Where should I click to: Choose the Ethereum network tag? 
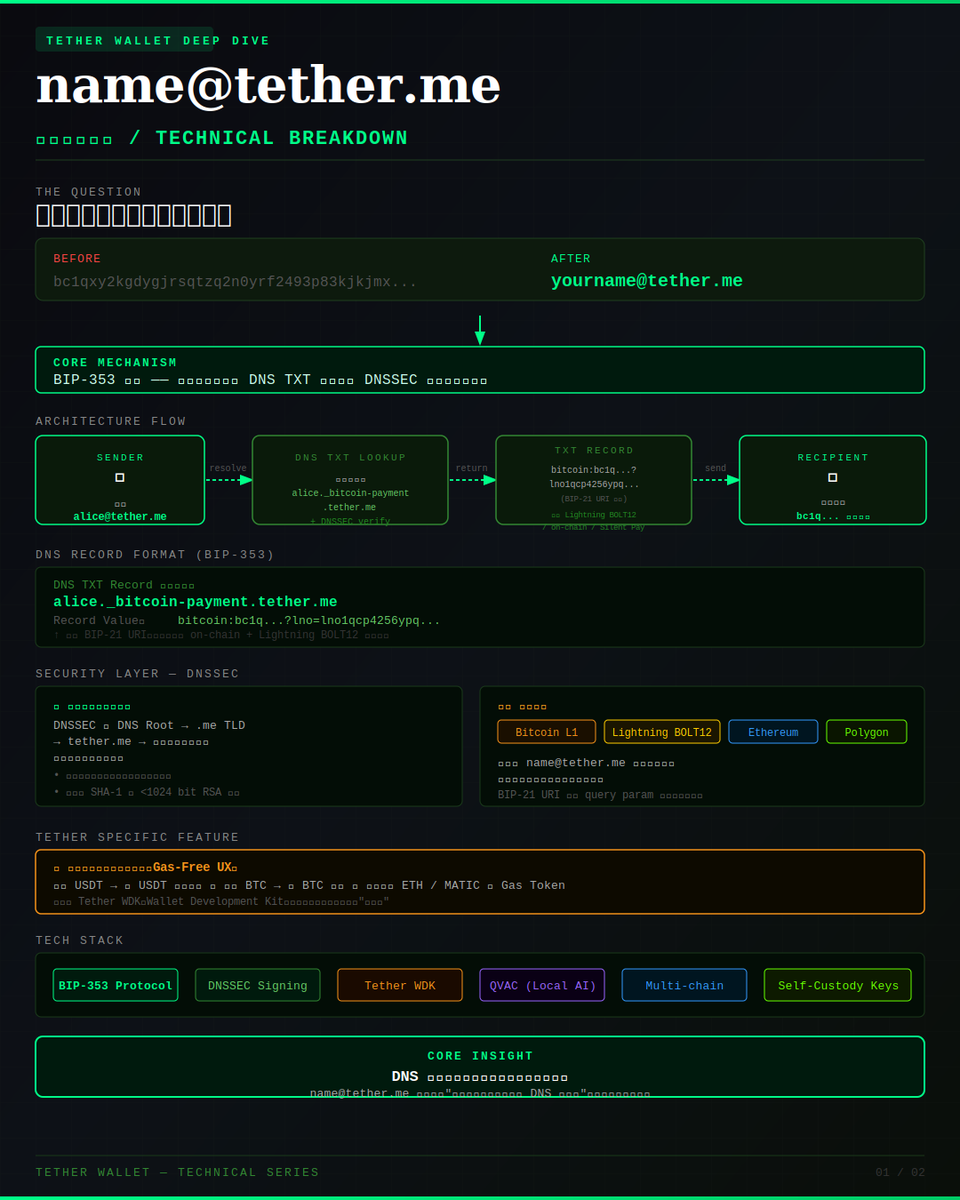(x=773, y=732)
